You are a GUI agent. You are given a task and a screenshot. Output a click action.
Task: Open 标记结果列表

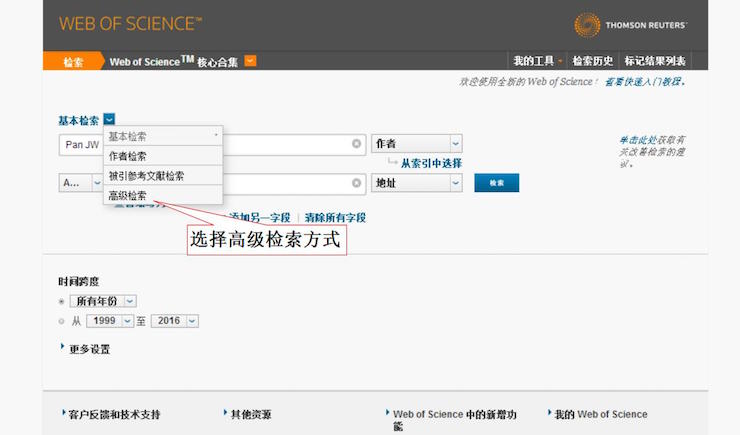pyautogui.click(x=655, y=61)
